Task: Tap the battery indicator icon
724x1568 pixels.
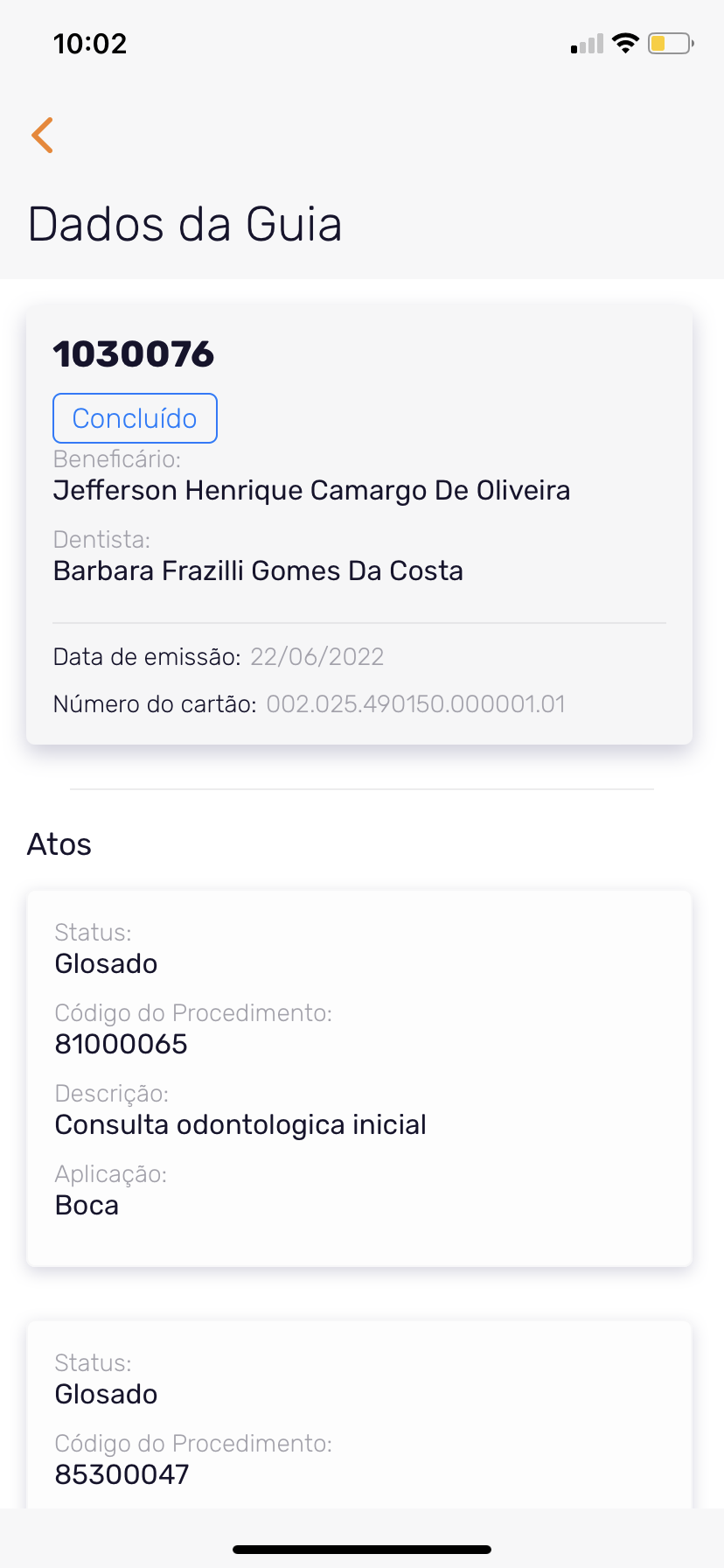Action: [x=670, y=43]
